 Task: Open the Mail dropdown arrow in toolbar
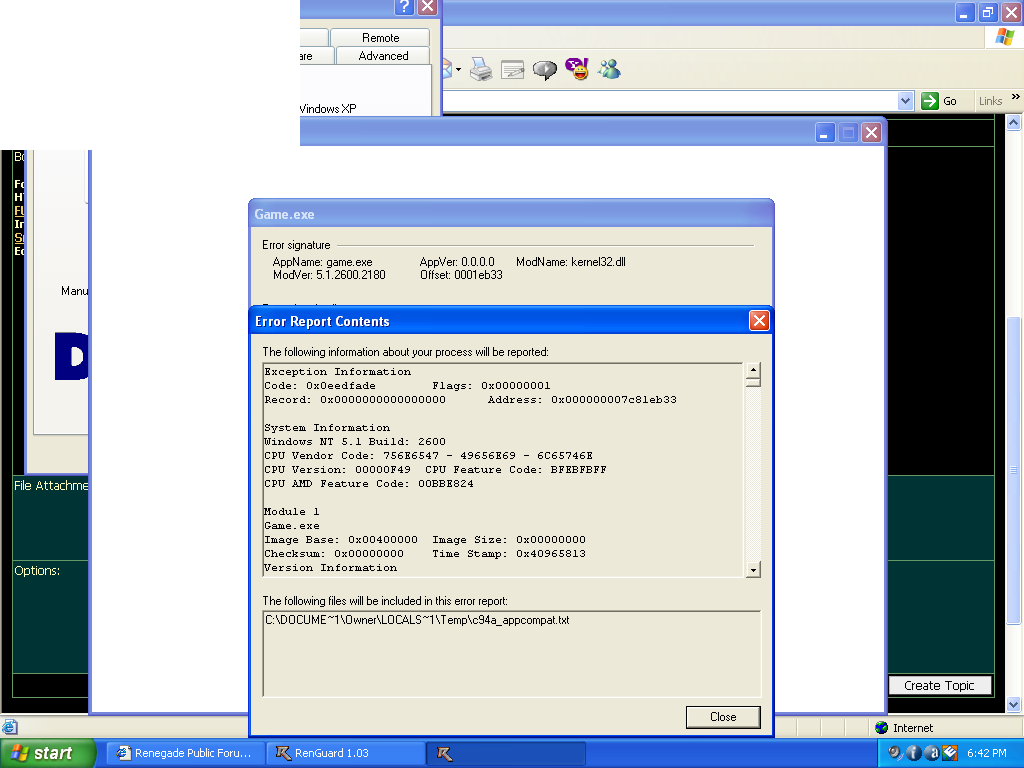coord(458,69)
